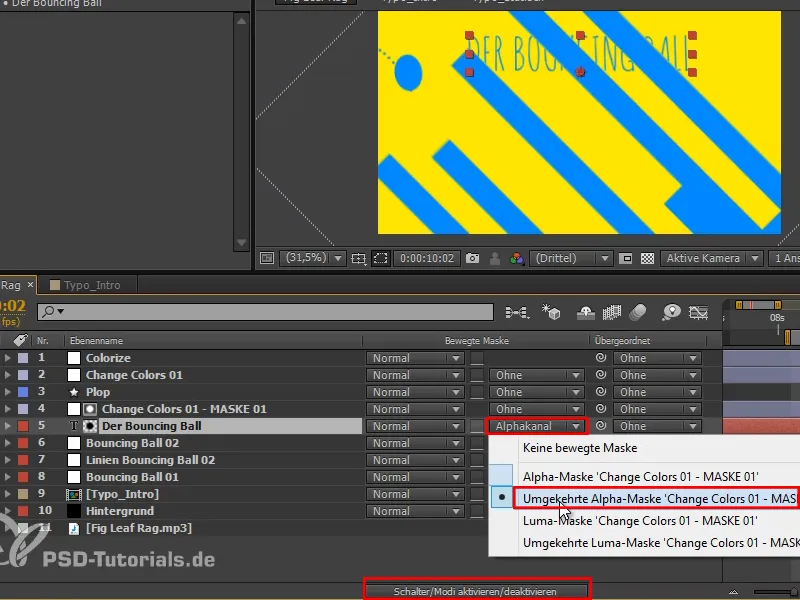
Task: Open the graph editor icon
Action: click(x=698, y=312)
